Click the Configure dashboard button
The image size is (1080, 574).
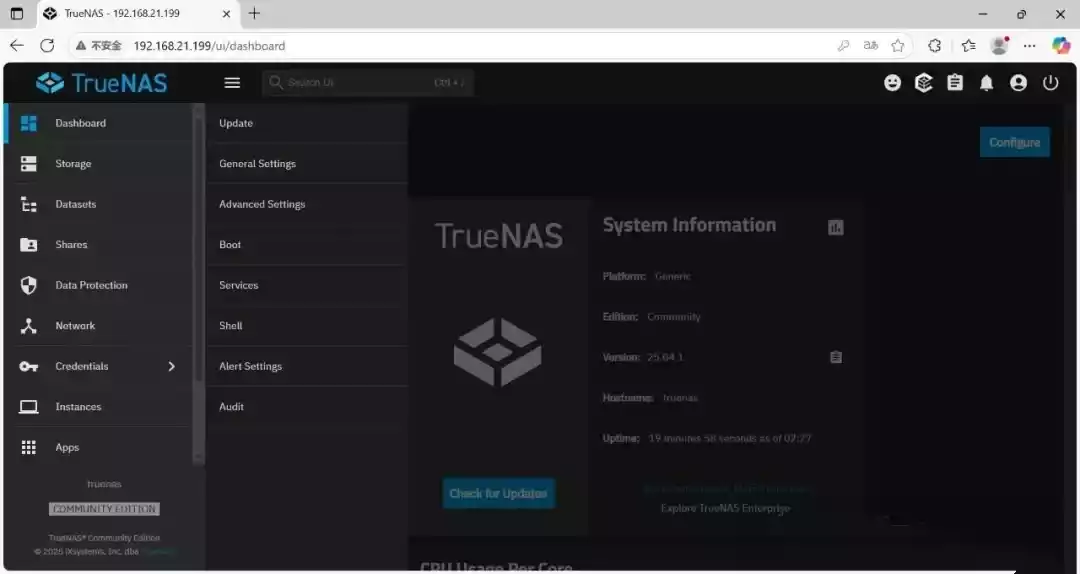pyautogui.click(x=1015, y=143)
